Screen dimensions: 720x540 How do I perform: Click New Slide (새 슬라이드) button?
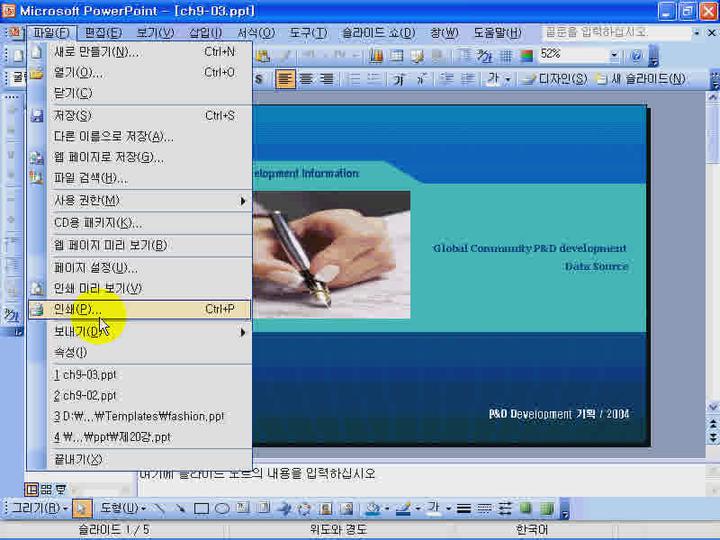coord(640,79)
